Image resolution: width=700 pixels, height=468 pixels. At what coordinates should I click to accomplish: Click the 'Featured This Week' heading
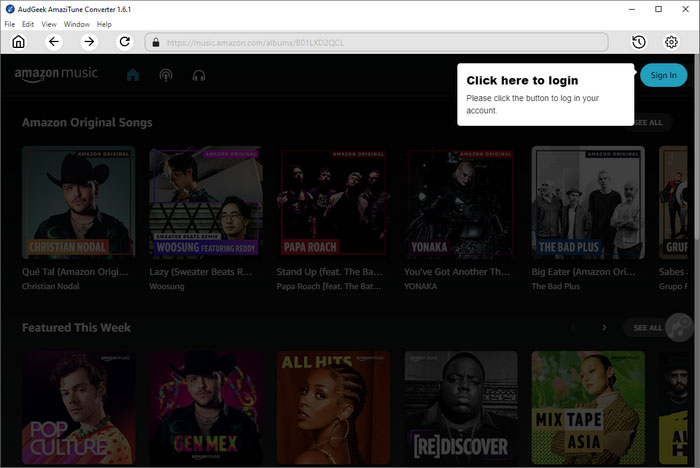click(76, 328)
